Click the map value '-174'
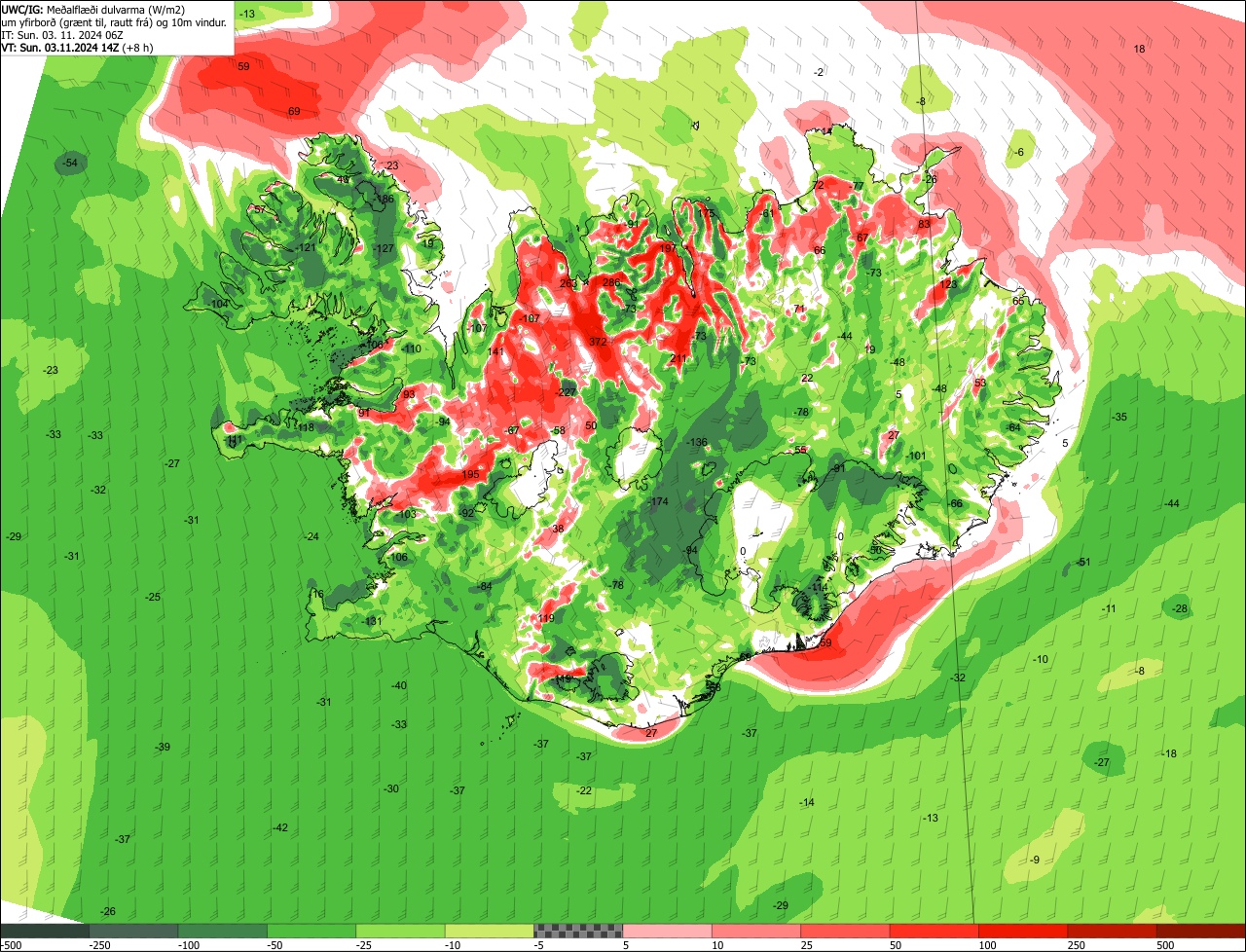The height and width of the screenshot is (952, 1246). (659, 501)
